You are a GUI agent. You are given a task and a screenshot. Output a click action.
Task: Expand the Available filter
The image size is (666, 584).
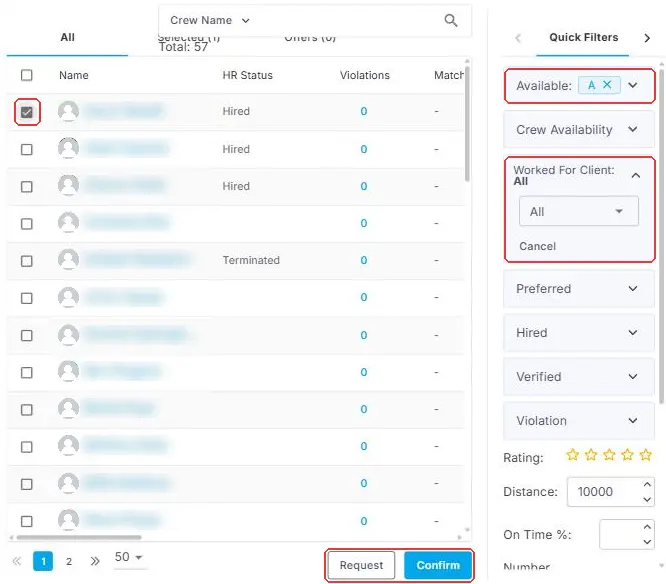(x=633, y=85)
